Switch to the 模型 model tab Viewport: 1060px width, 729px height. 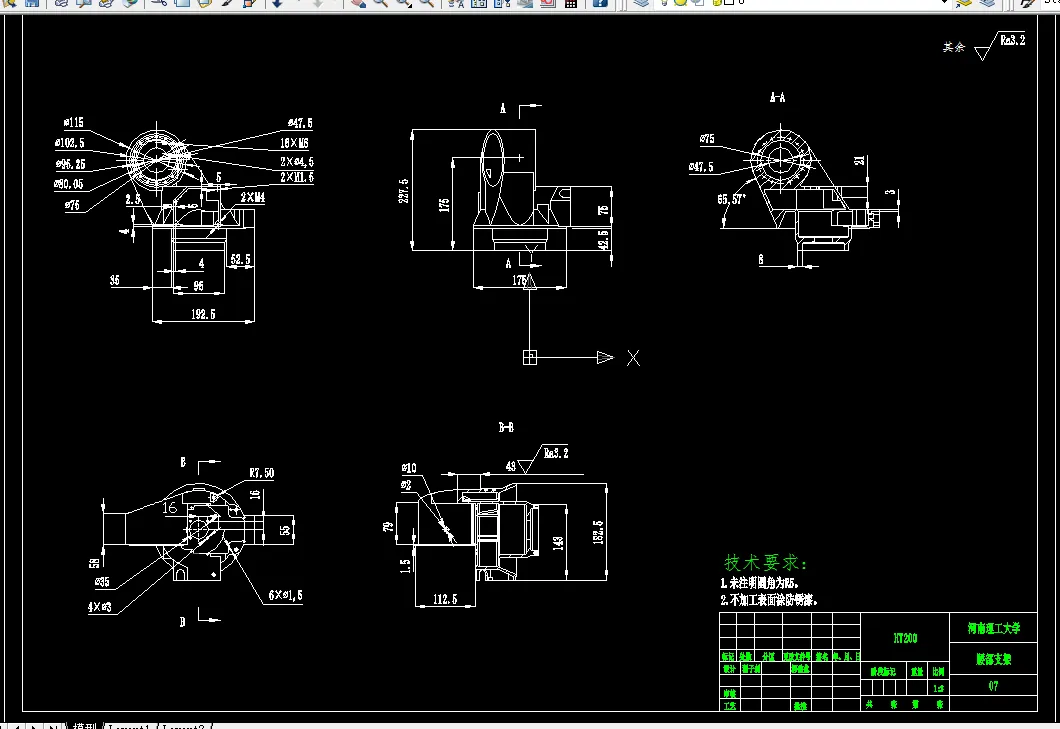point(85,726)
